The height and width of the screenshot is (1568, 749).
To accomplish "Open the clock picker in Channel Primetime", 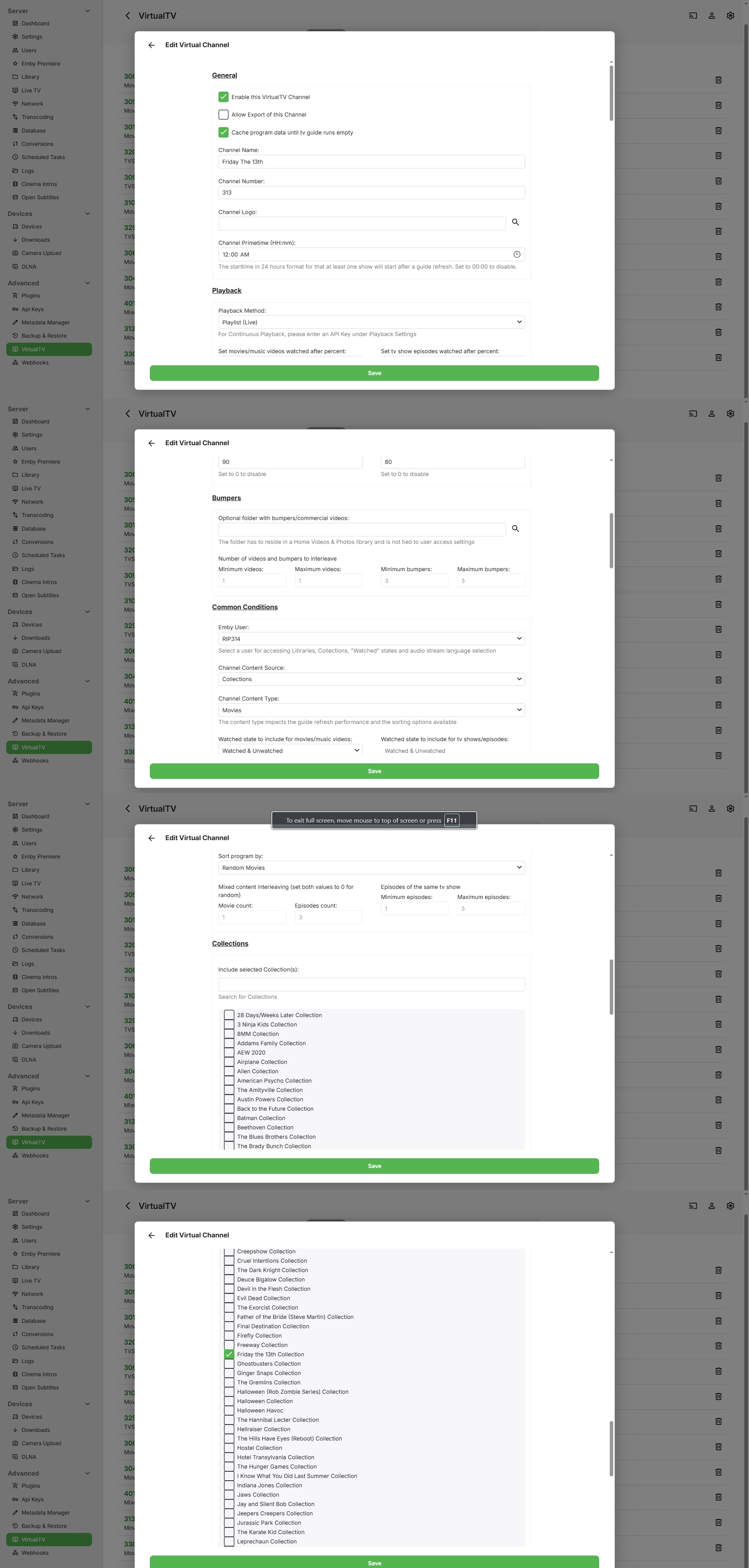I will pos(516,255).
